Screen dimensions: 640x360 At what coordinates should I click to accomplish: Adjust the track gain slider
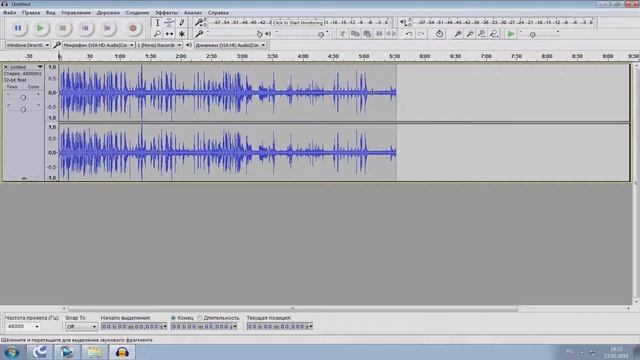click(x=23, y=97)
